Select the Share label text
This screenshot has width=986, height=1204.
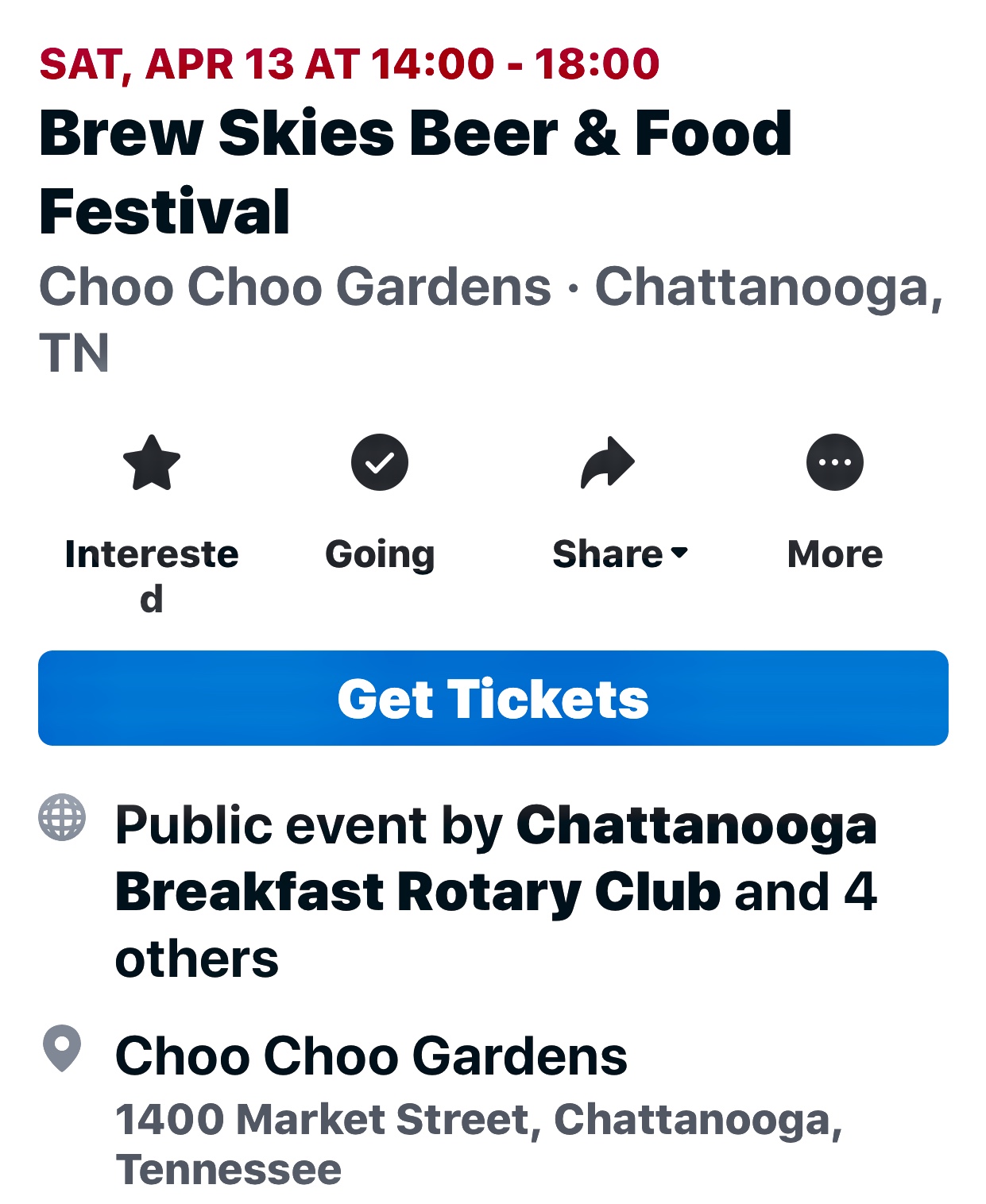tap(607, 554)
